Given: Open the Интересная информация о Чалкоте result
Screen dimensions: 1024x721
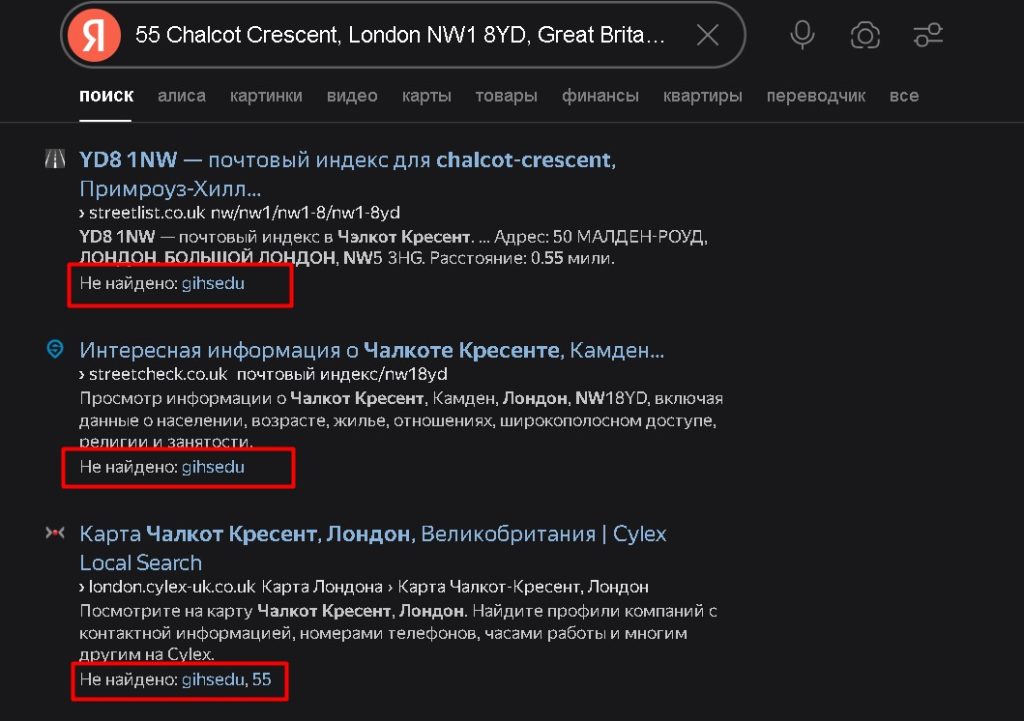Looking at the screenshot, I should click(370, 350).
